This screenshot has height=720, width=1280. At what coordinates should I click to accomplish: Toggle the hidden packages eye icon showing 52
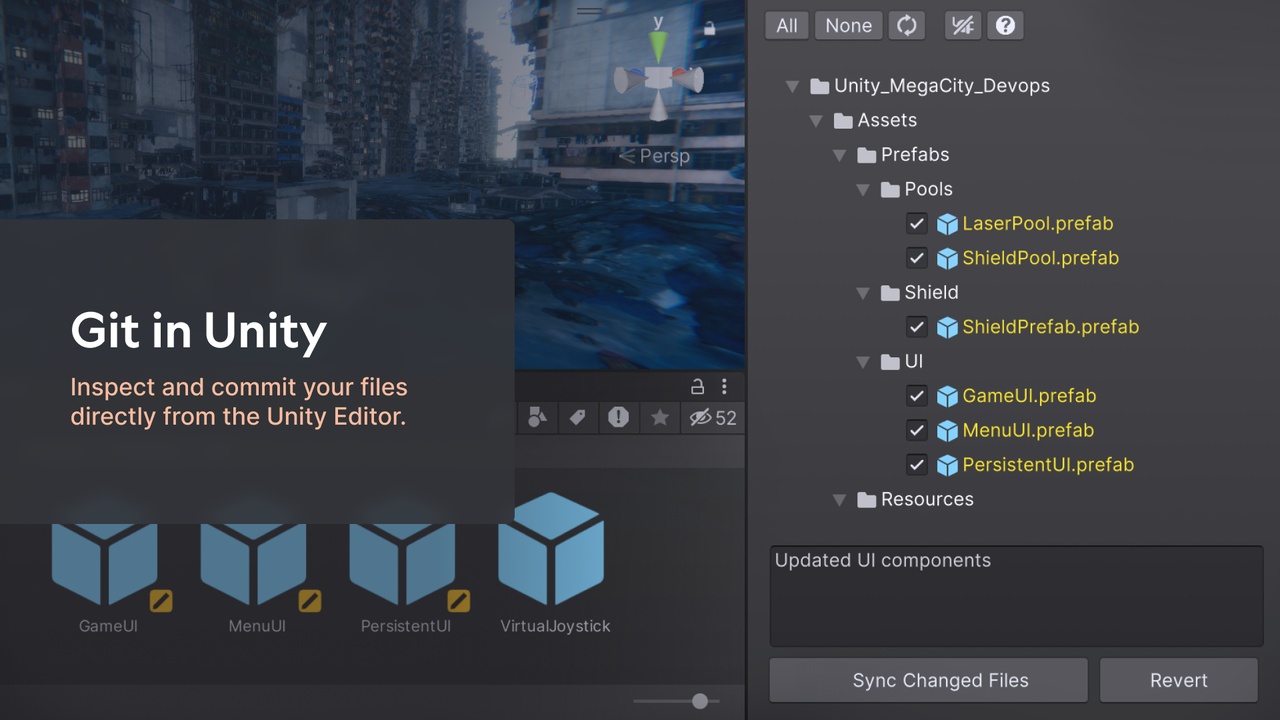click(713, 418)
